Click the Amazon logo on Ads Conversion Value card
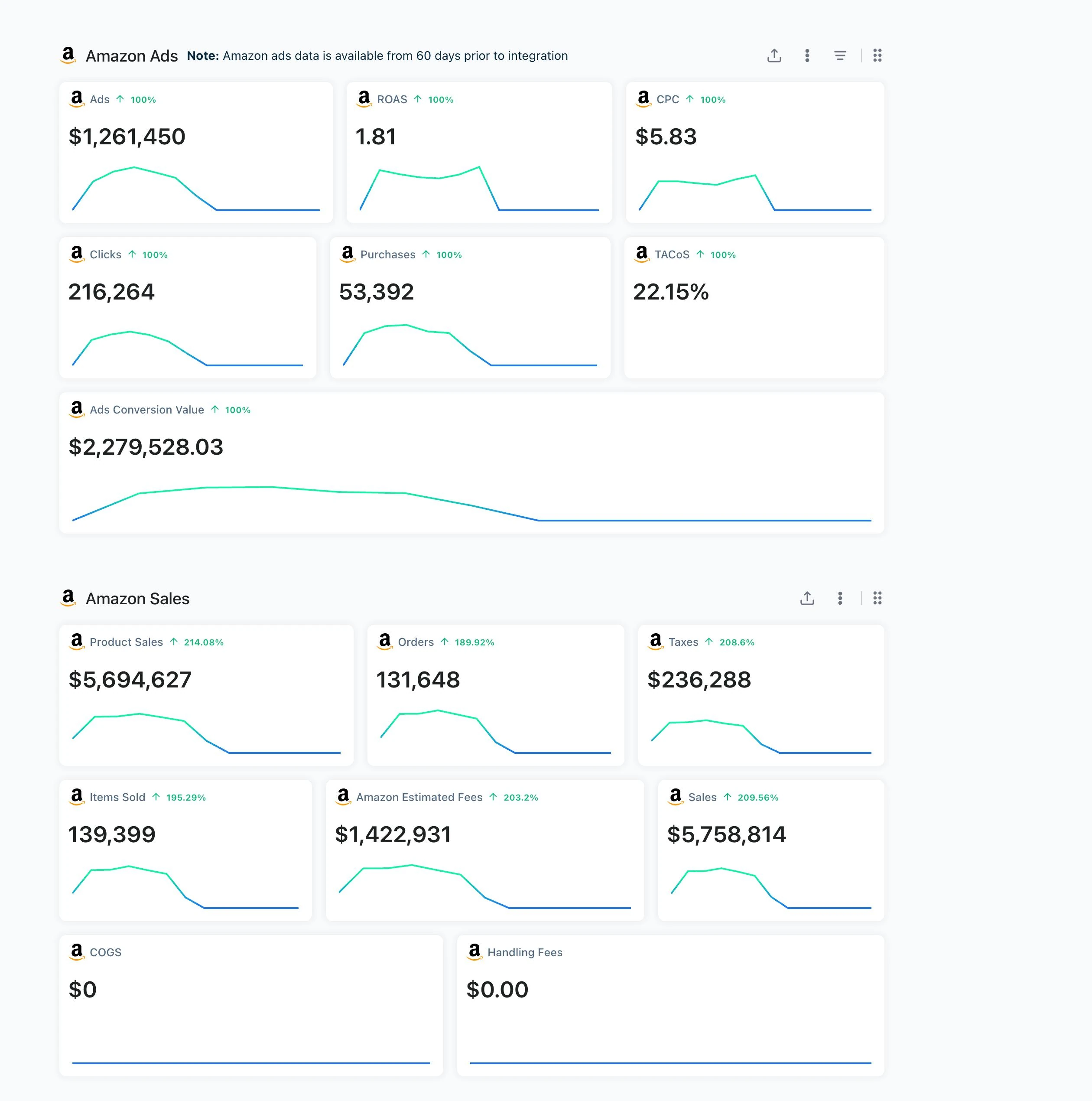The image size is (1092, 1101). click(77, 409)
